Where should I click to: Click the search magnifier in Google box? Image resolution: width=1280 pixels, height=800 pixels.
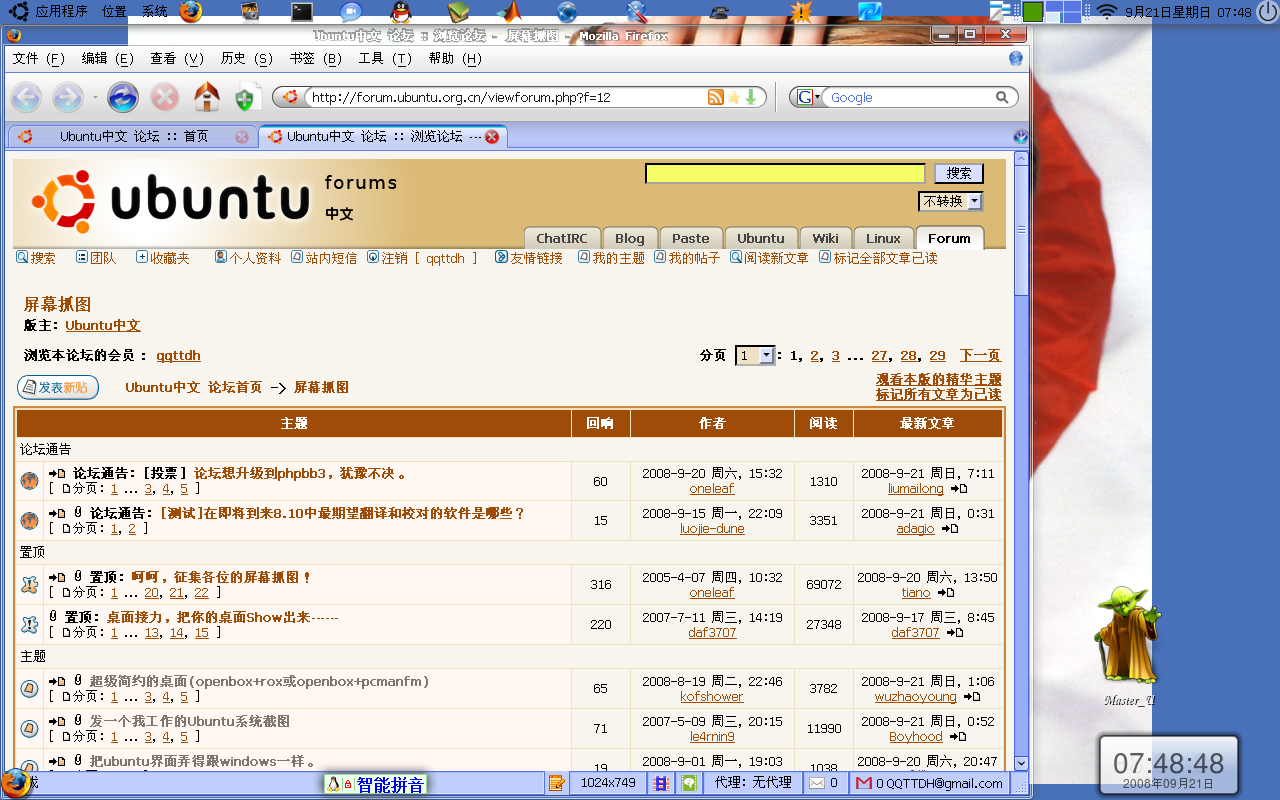click(1002, 97)
